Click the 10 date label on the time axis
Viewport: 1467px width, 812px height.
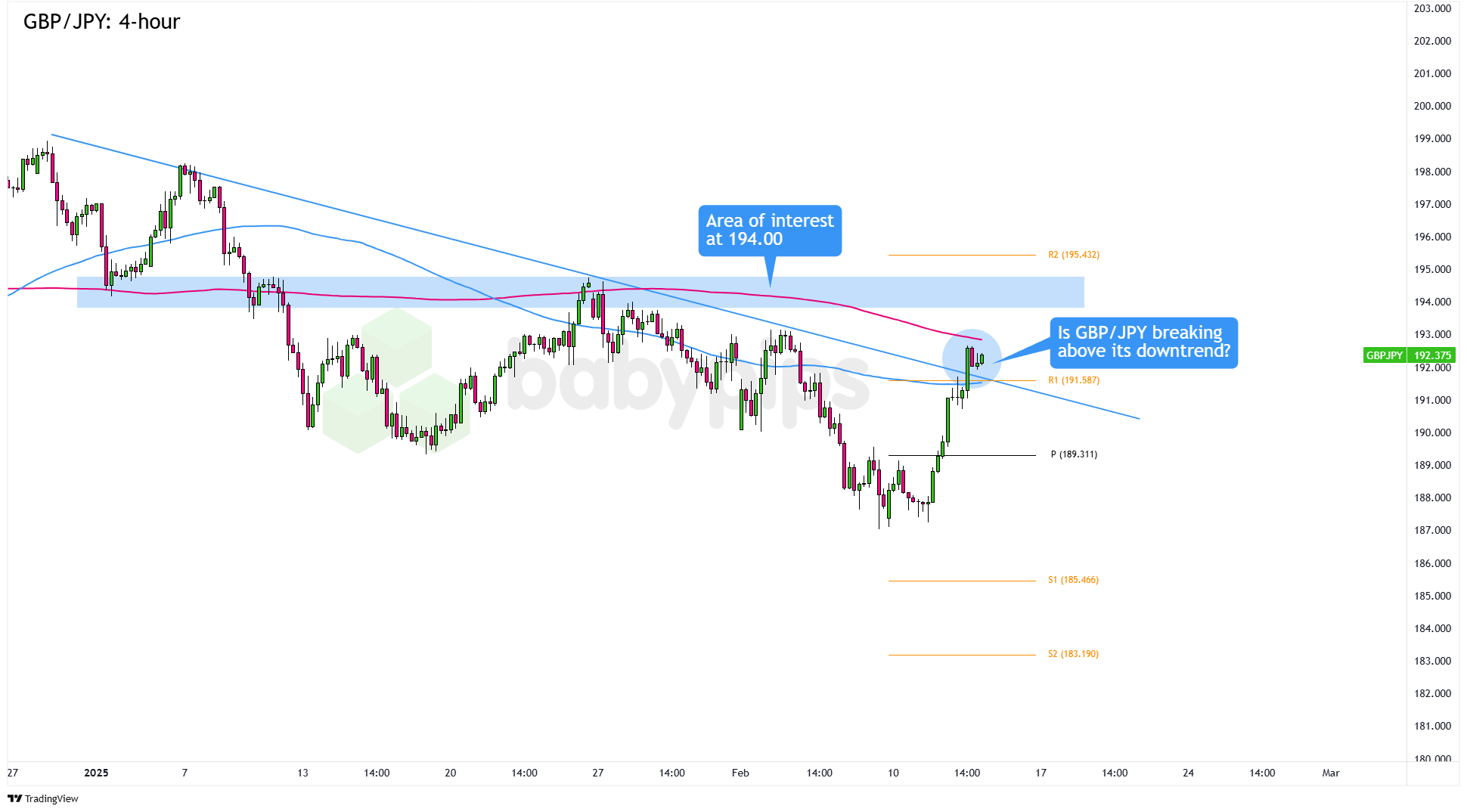893,773
